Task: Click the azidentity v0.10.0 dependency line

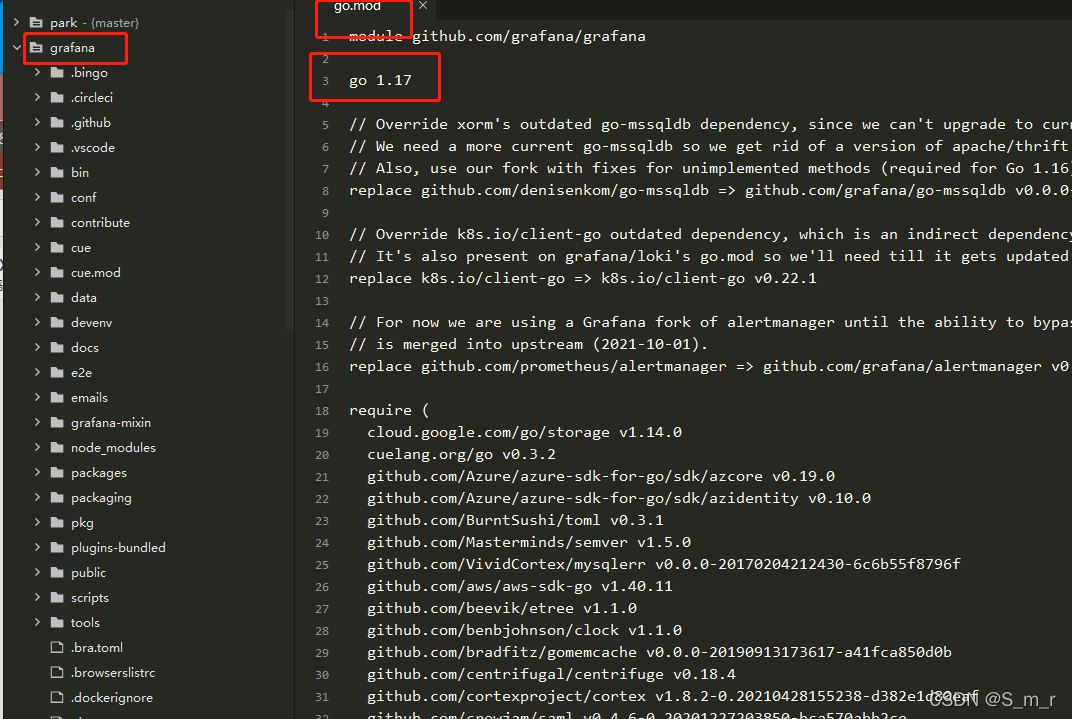Action: [x=619, y=498]
